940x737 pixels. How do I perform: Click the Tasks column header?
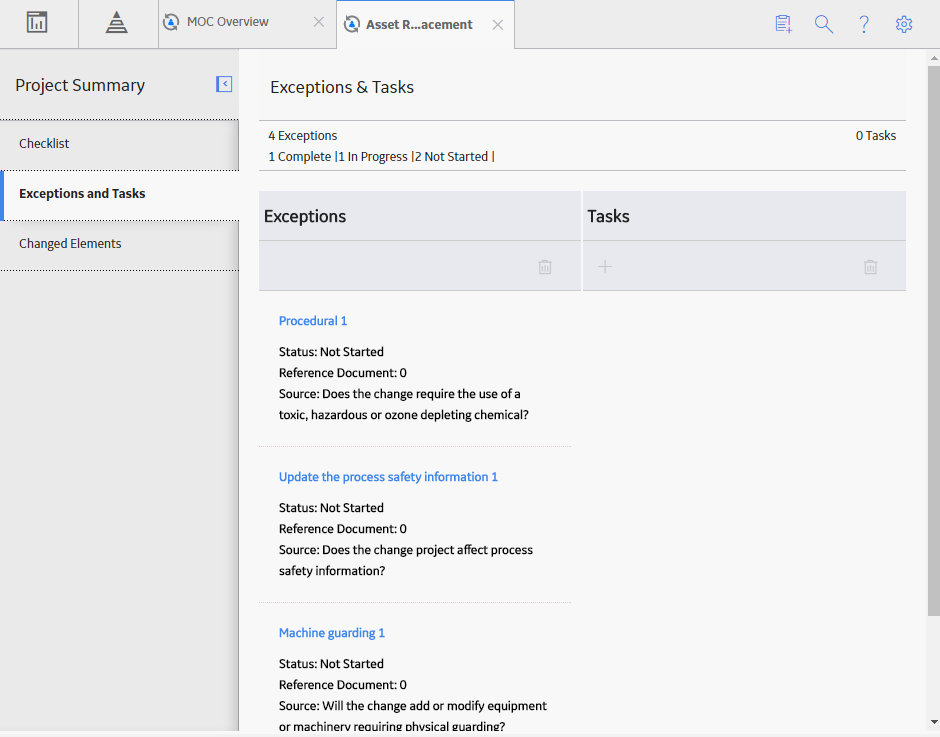744,216
